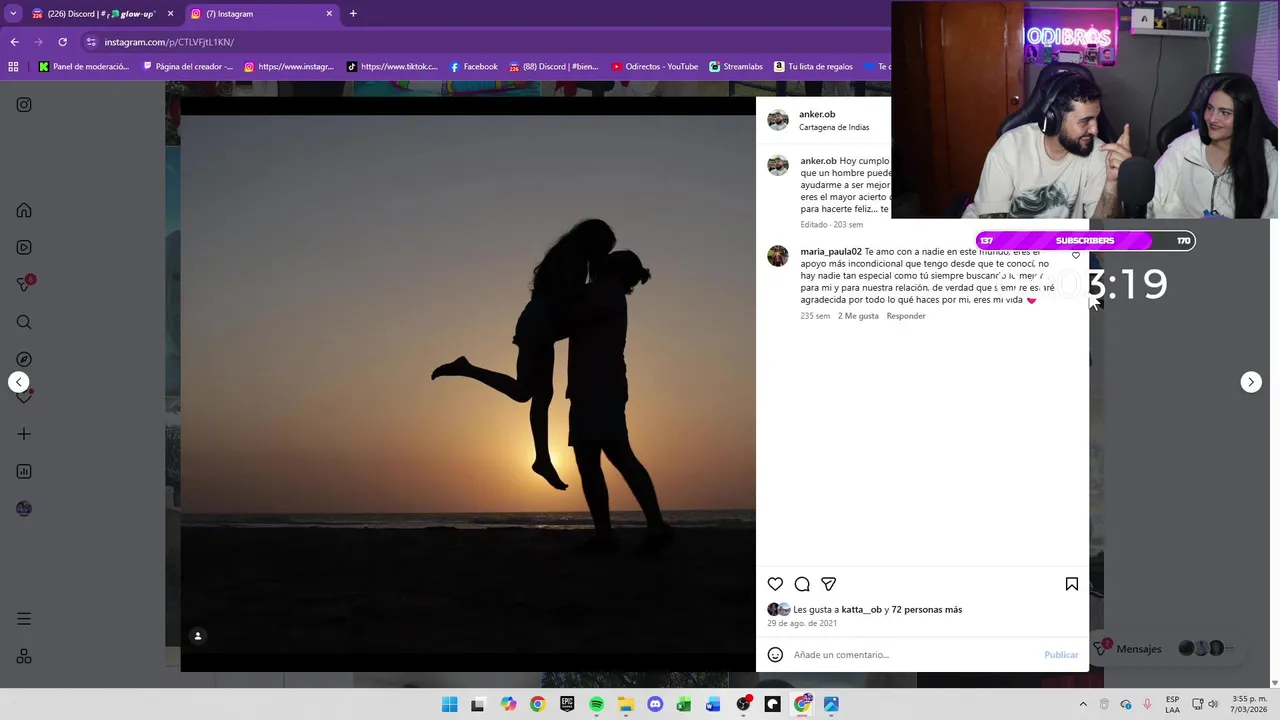Open Cartagena de Indias location link

[834, 127]
